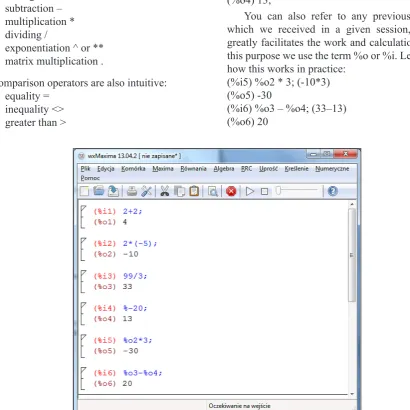This screenshot has width=410, height=410.
Task: Select the output value -10 of %o2
Action: tap(130, 254)
